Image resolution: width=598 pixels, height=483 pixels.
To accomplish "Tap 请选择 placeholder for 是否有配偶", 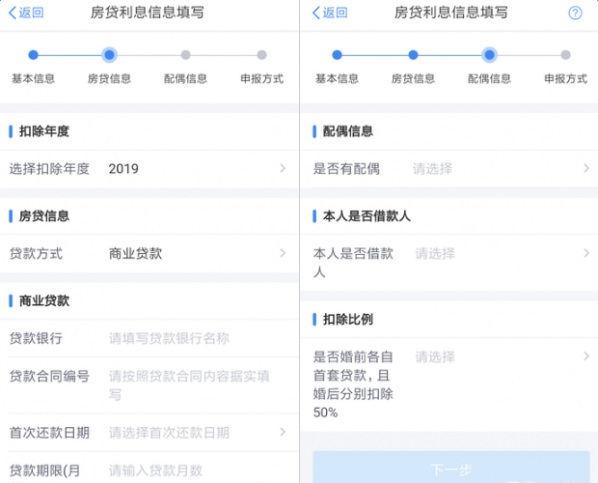I will (432, 169).
